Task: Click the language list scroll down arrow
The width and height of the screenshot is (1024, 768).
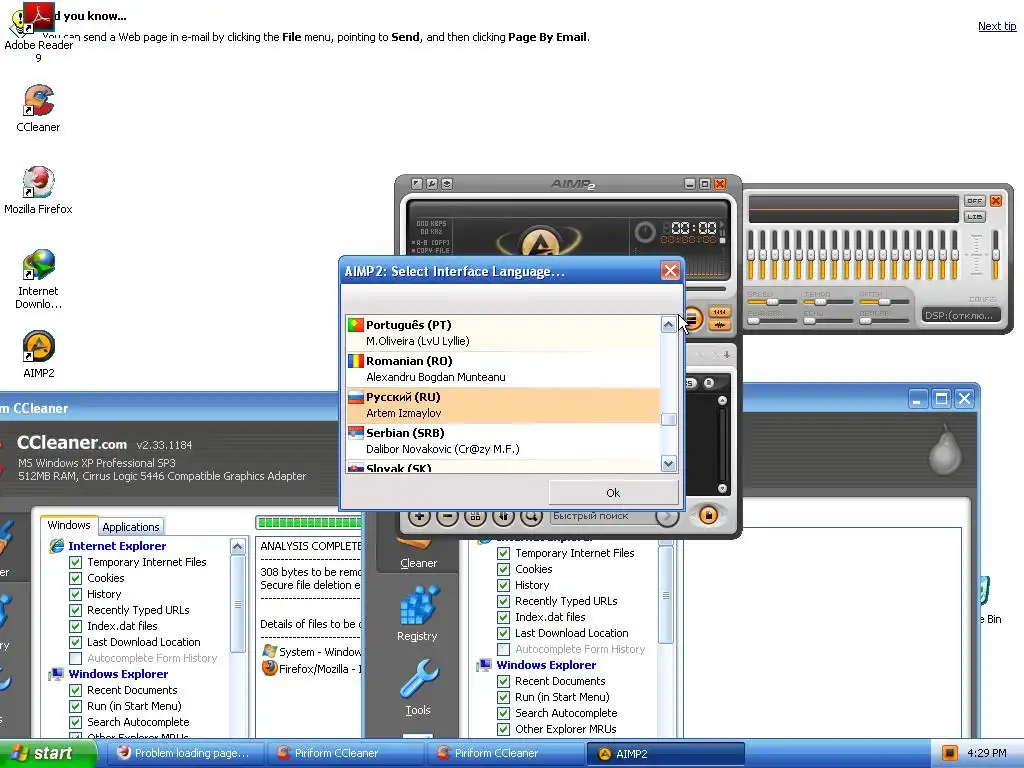Action: [668, 464]
